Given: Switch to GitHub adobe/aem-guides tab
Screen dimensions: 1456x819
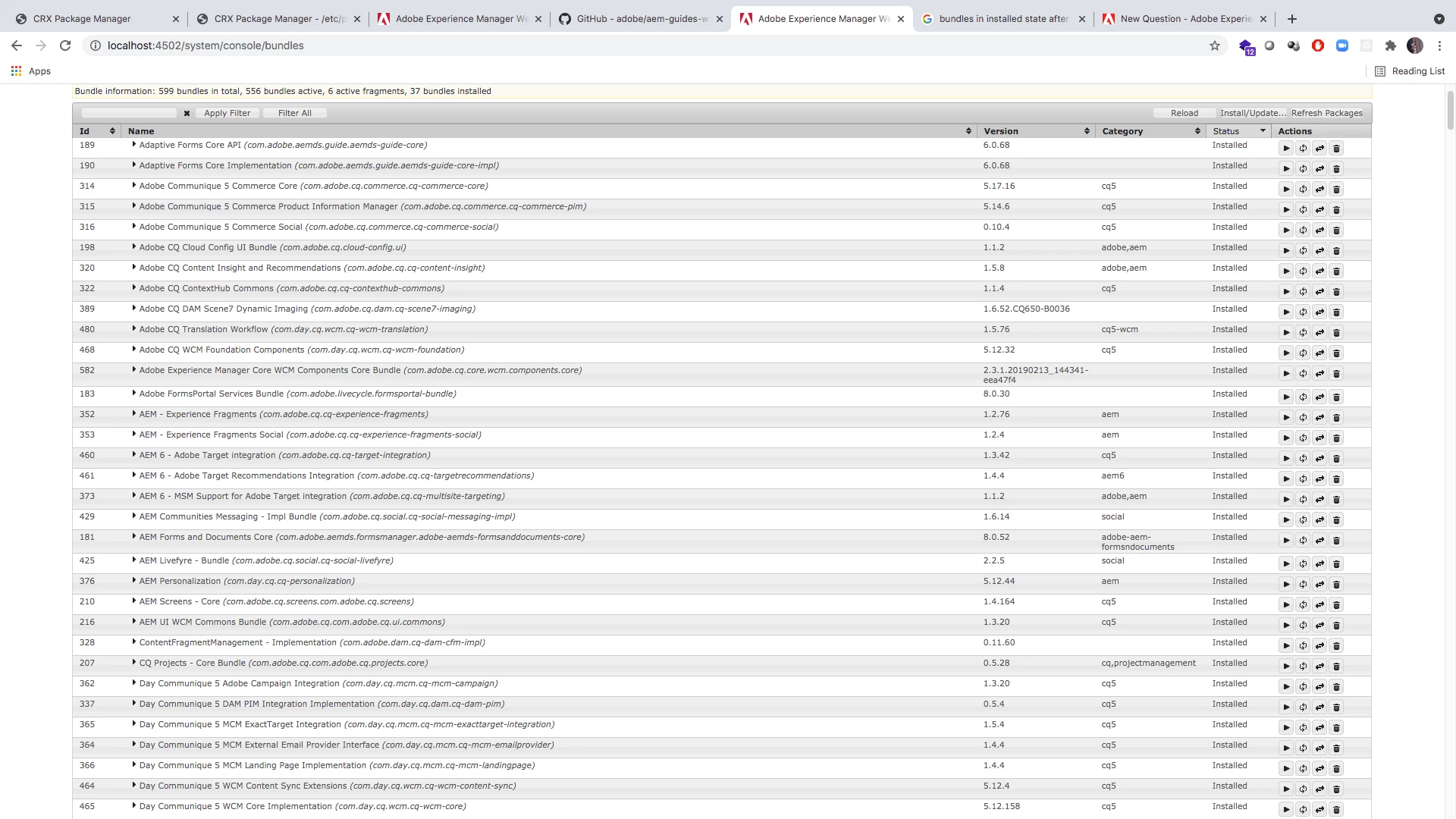Looking at the screenshot, I should pos(641,19).
